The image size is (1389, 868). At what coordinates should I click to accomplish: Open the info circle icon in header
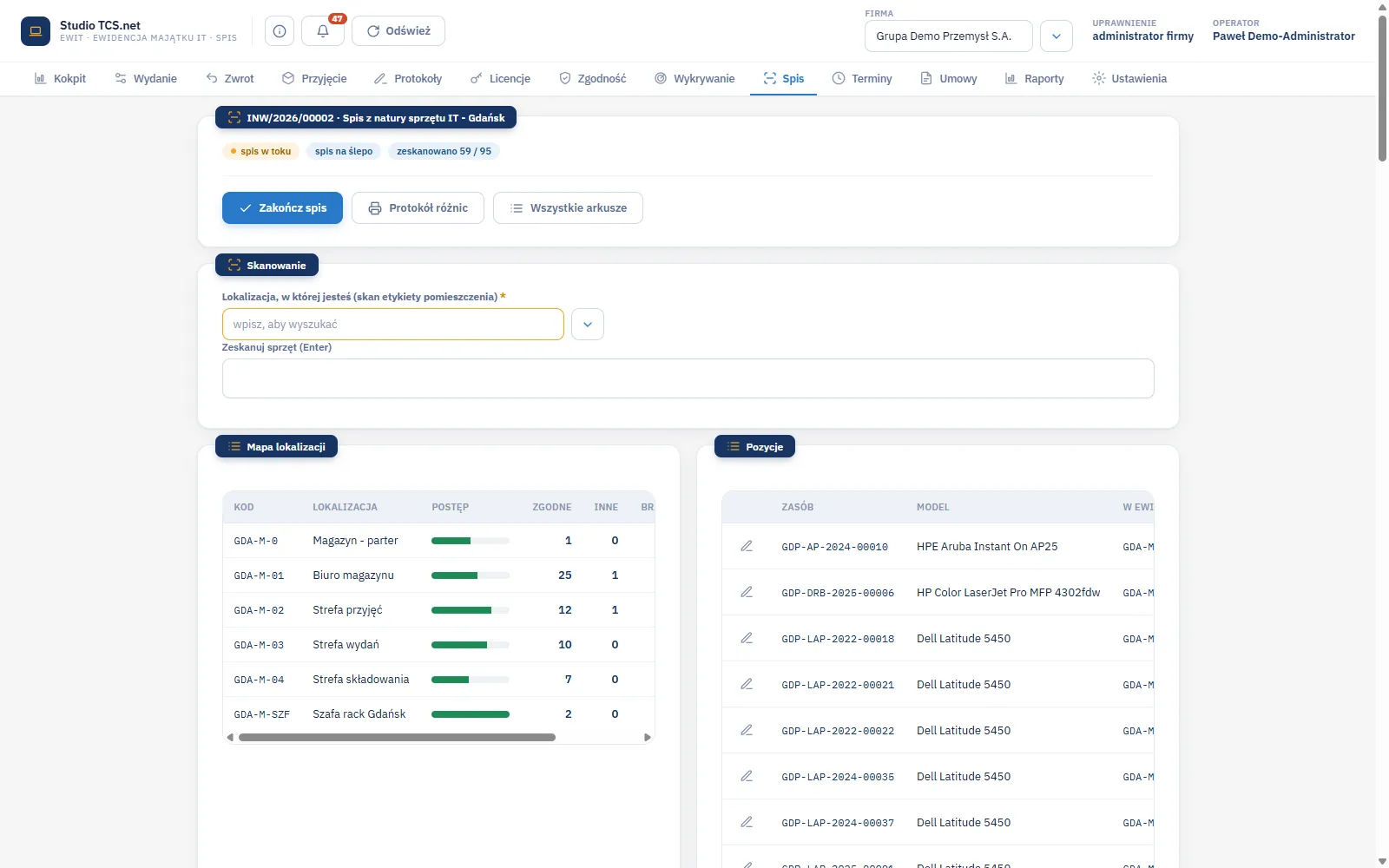(x=280, y=31)
